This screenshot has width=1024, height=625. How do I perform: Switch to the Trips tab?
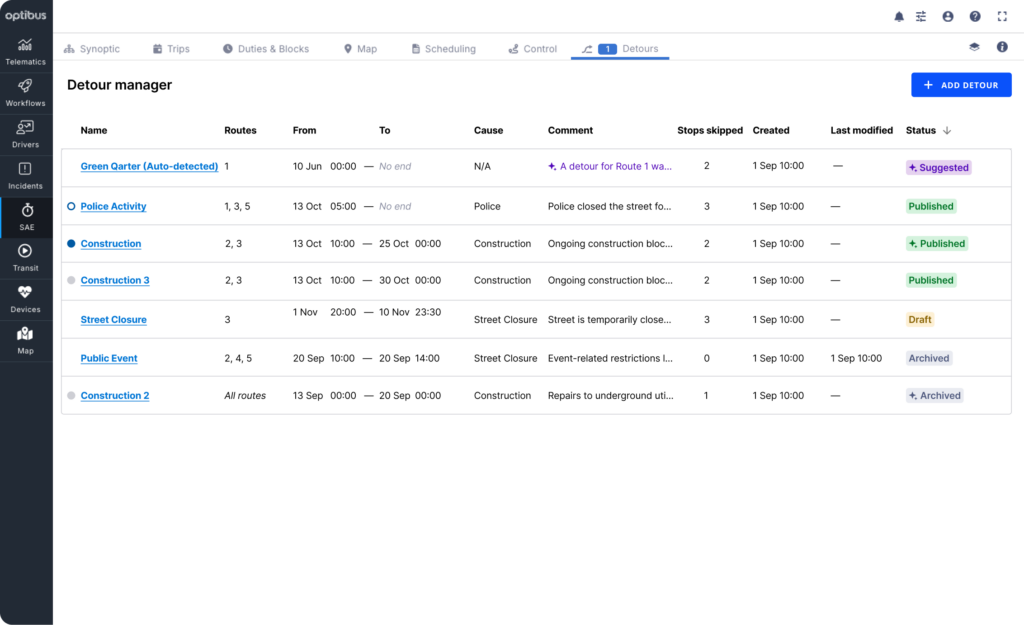(x=171, y=48)
